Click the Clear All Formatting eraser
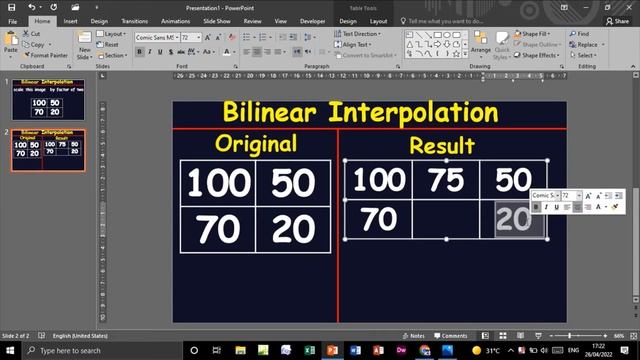Image resolution: width=640 pixels, height=360 pixels. pos(232,38)
